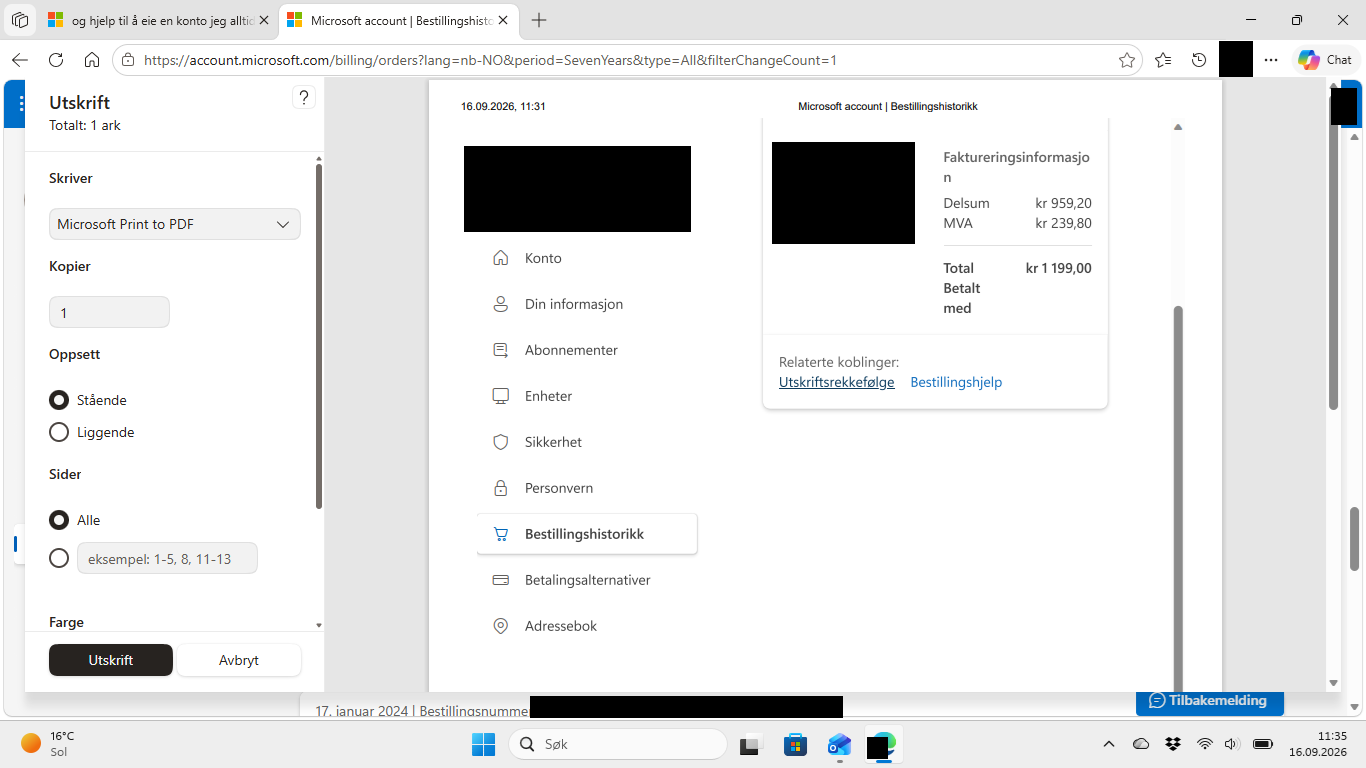Show hidden system tray icons chevron
Screen dimensions: 1366x768
click(1108, 744)
